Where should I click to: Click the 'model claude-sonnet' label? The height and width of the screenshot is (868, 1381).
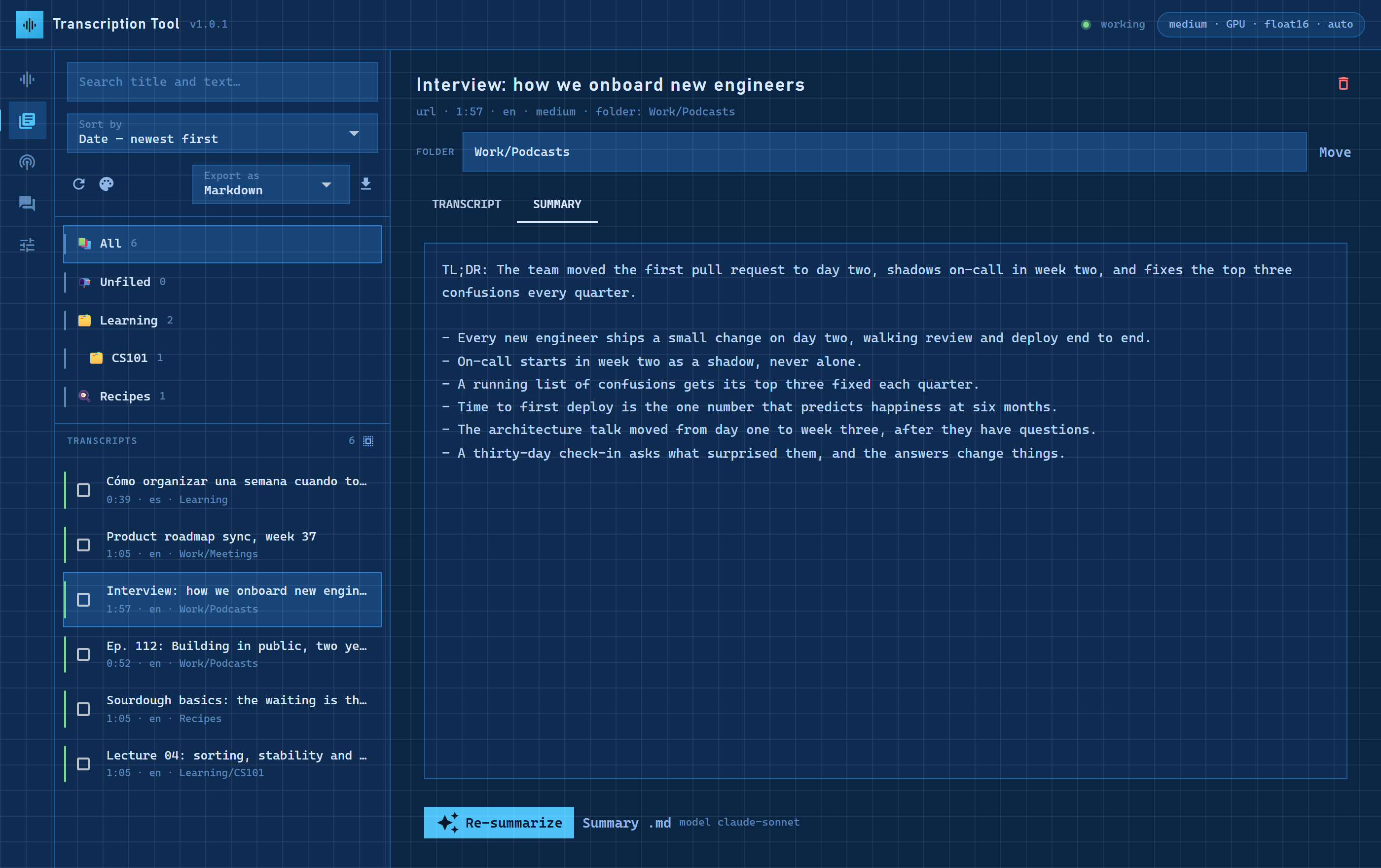click(739, 822)
